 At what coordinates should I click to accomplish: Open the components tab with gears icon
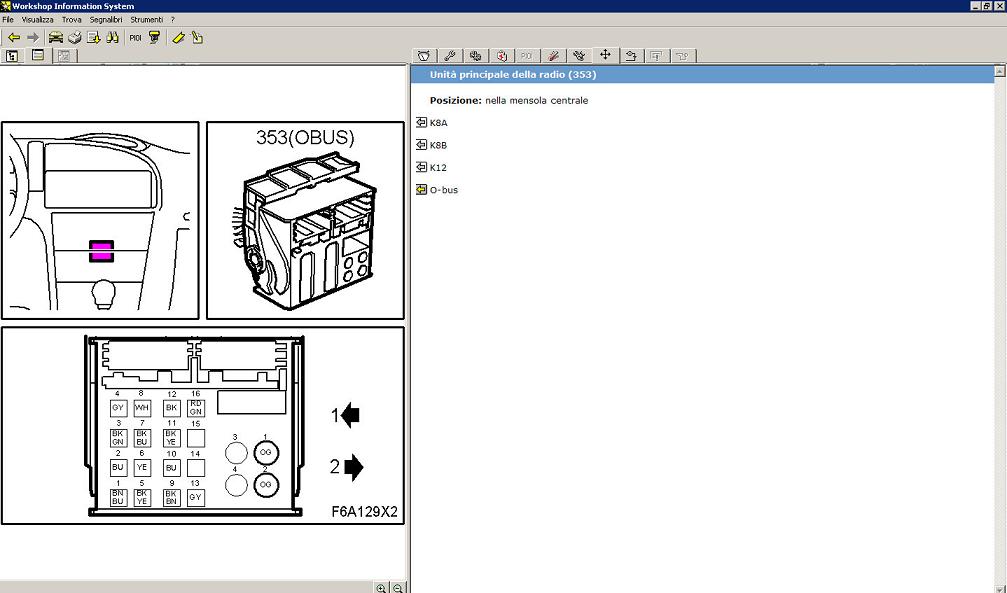[x=476, y=56]
